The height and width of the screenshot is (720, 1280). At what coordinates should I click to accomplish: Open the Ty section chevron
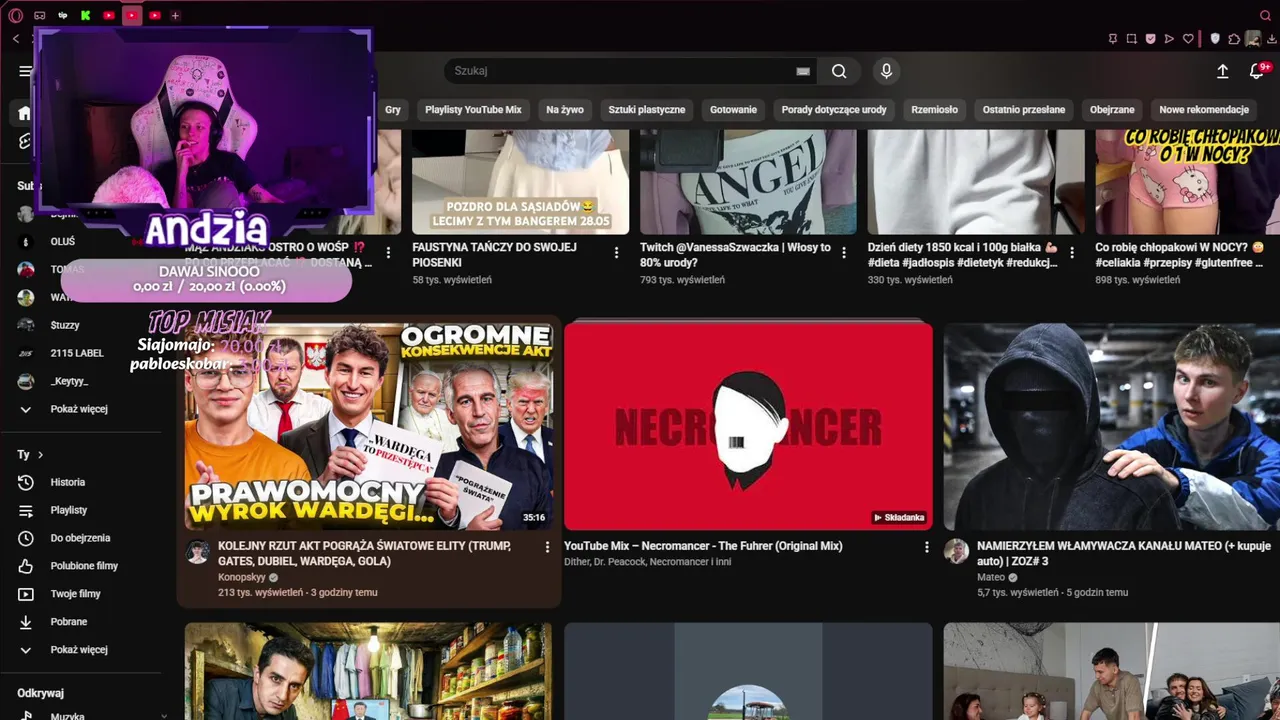40,455
